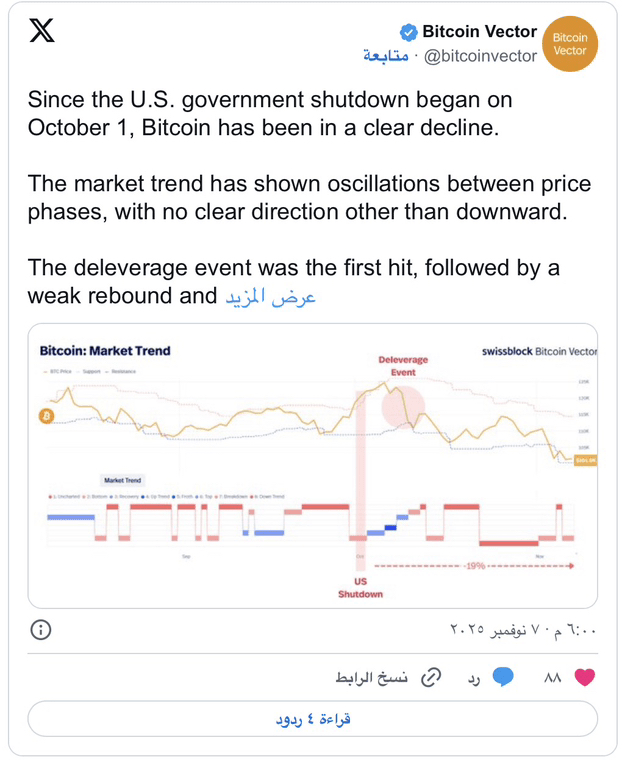Click the copy link chain icon

point(431,678)
